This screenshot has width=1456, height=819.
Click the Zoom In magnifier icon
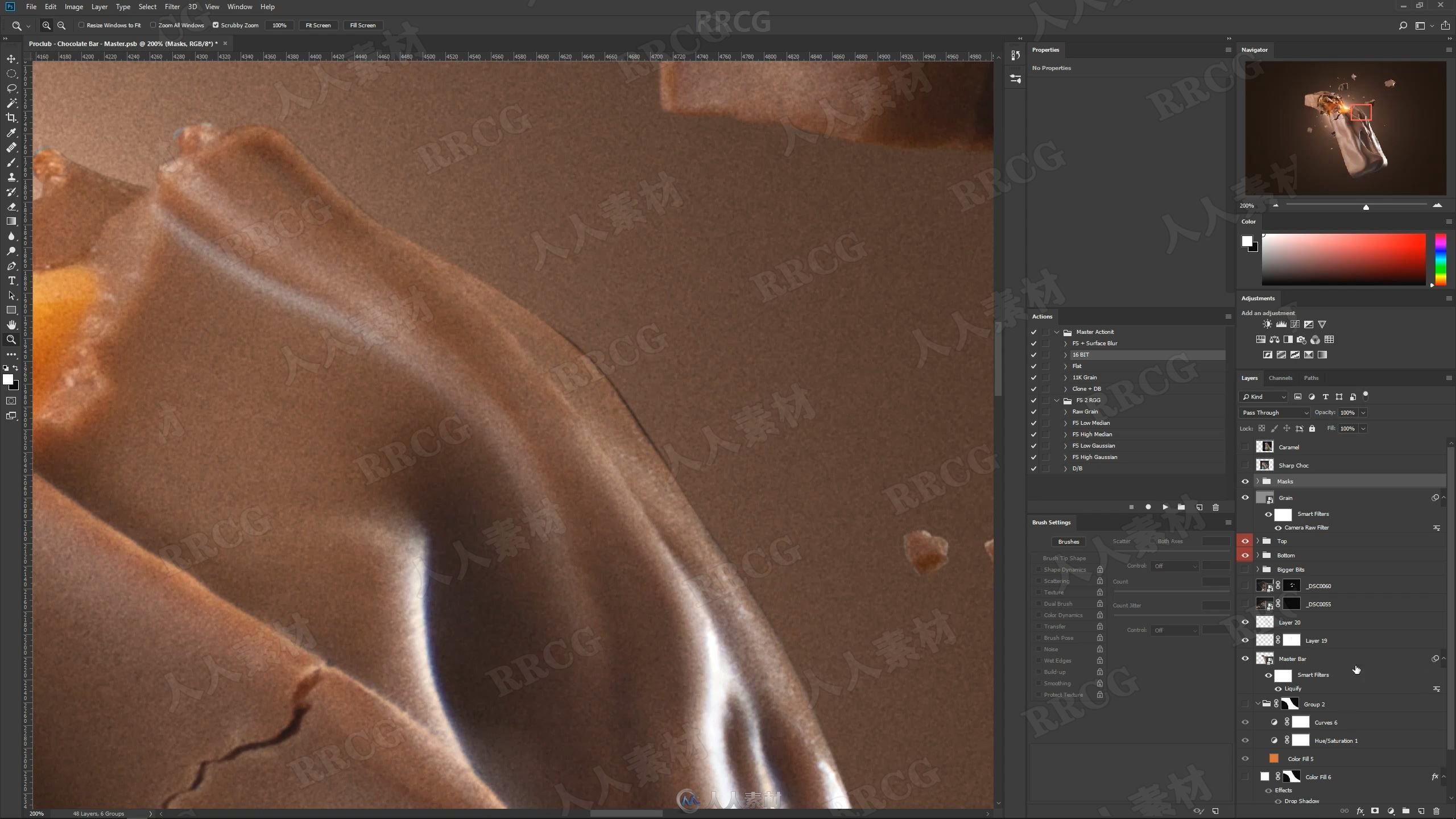click(x=47, y=25)
